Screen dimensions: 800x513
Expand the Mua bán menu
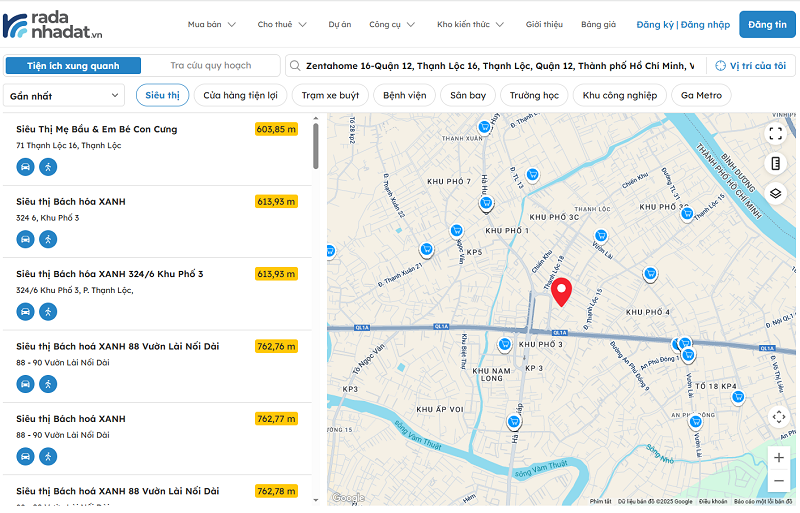click(x=211, y=24)
